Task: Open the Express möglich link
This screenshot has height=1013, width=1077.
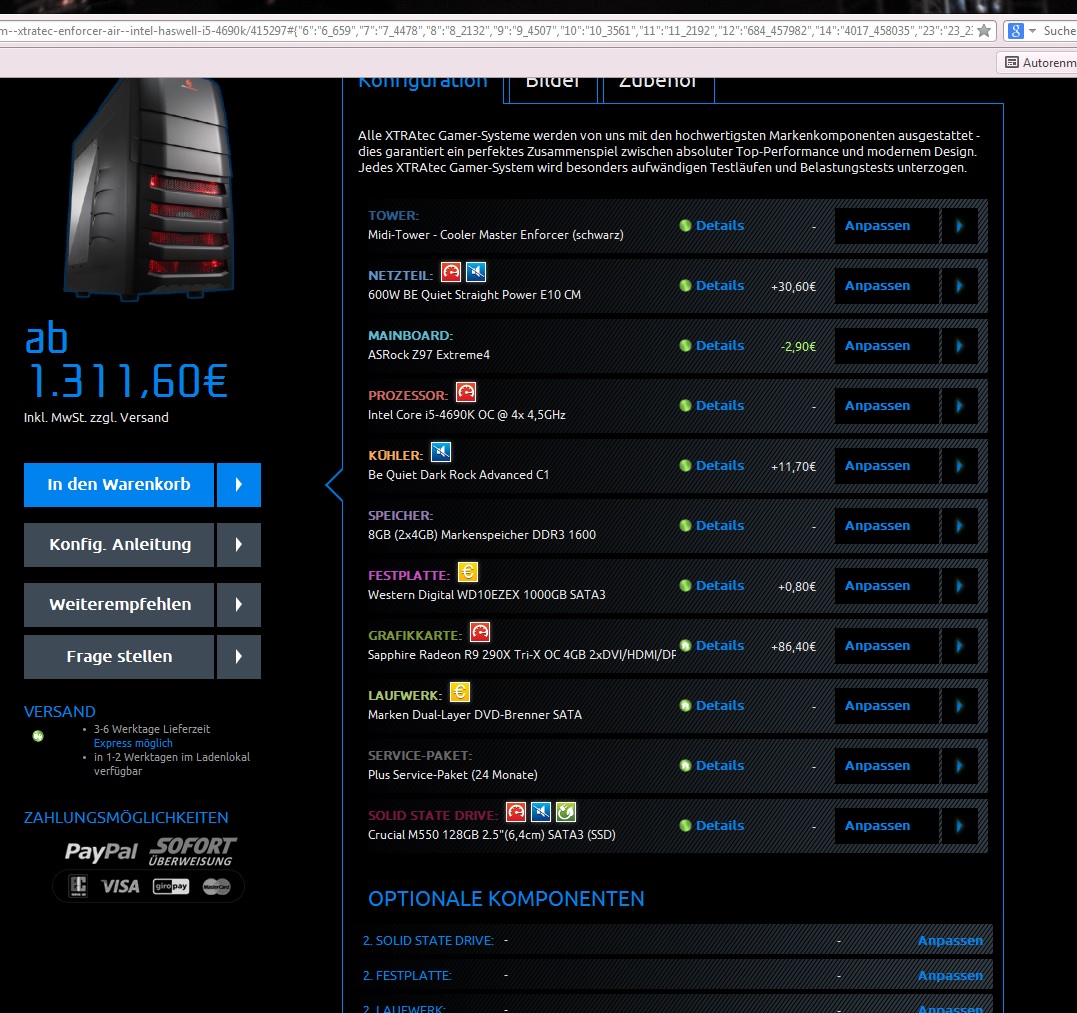Action: (x=133, y=743)
